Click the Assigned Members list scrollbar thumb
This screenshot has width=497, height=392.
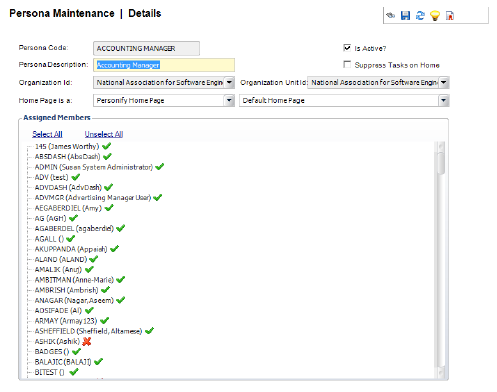tap(441, 163)
